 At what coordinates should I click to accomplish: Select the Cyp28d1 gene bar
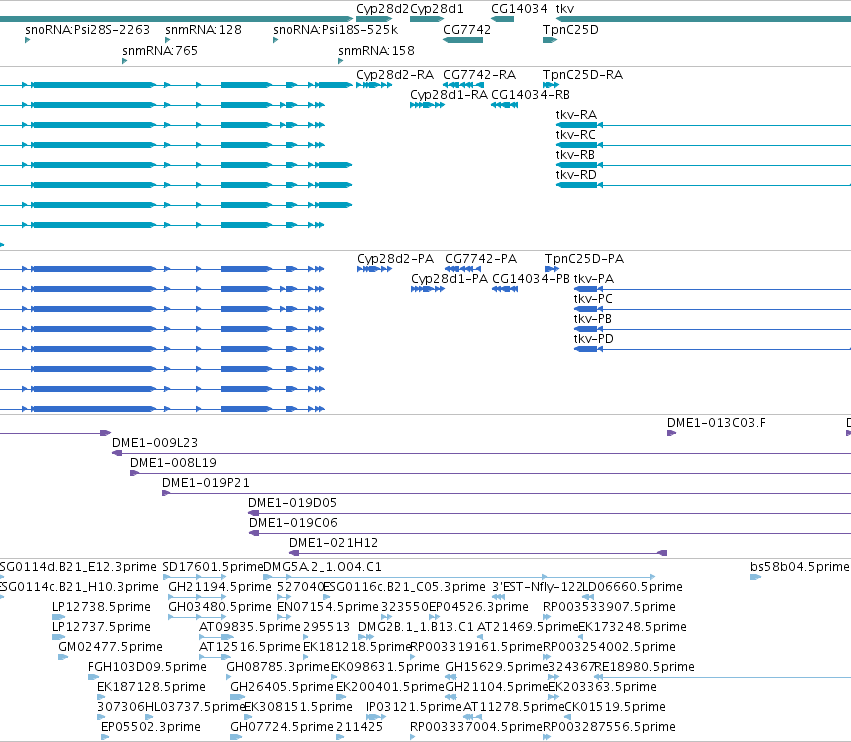coord(427,20)
